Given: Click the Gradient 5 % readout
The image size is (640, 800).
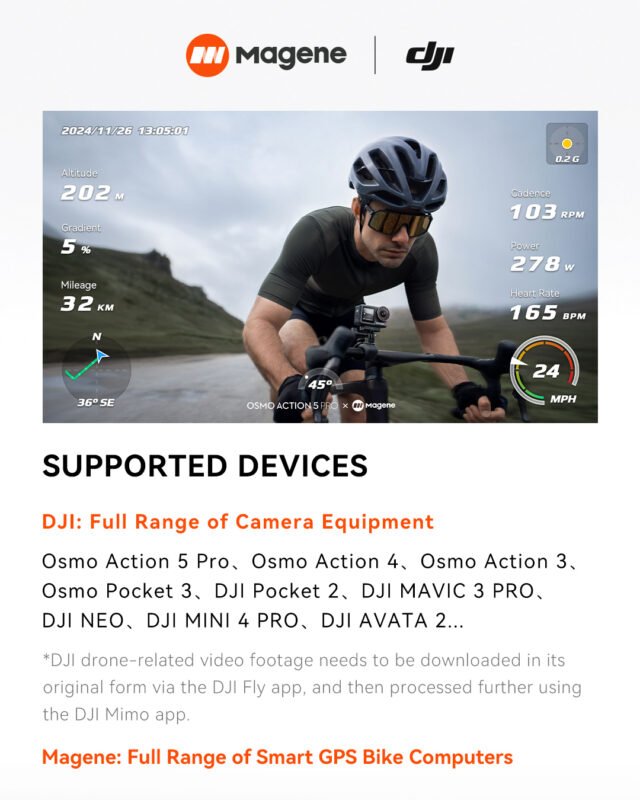Looking at the screenshot, I should pyautogui.click(x=81, y=239).
